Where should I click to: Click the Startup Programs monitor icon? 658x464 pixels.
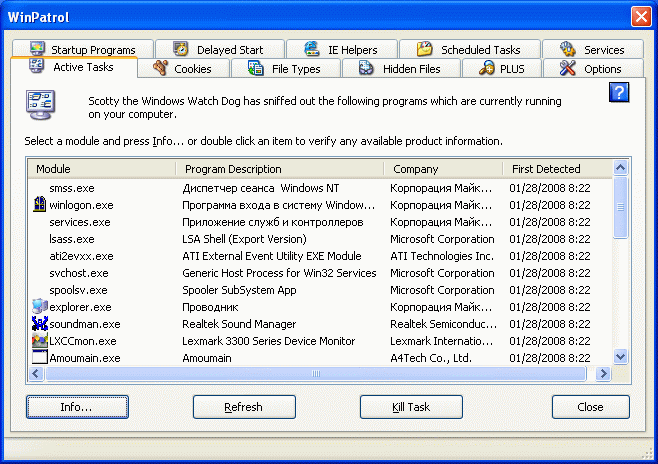coord(37,48)
